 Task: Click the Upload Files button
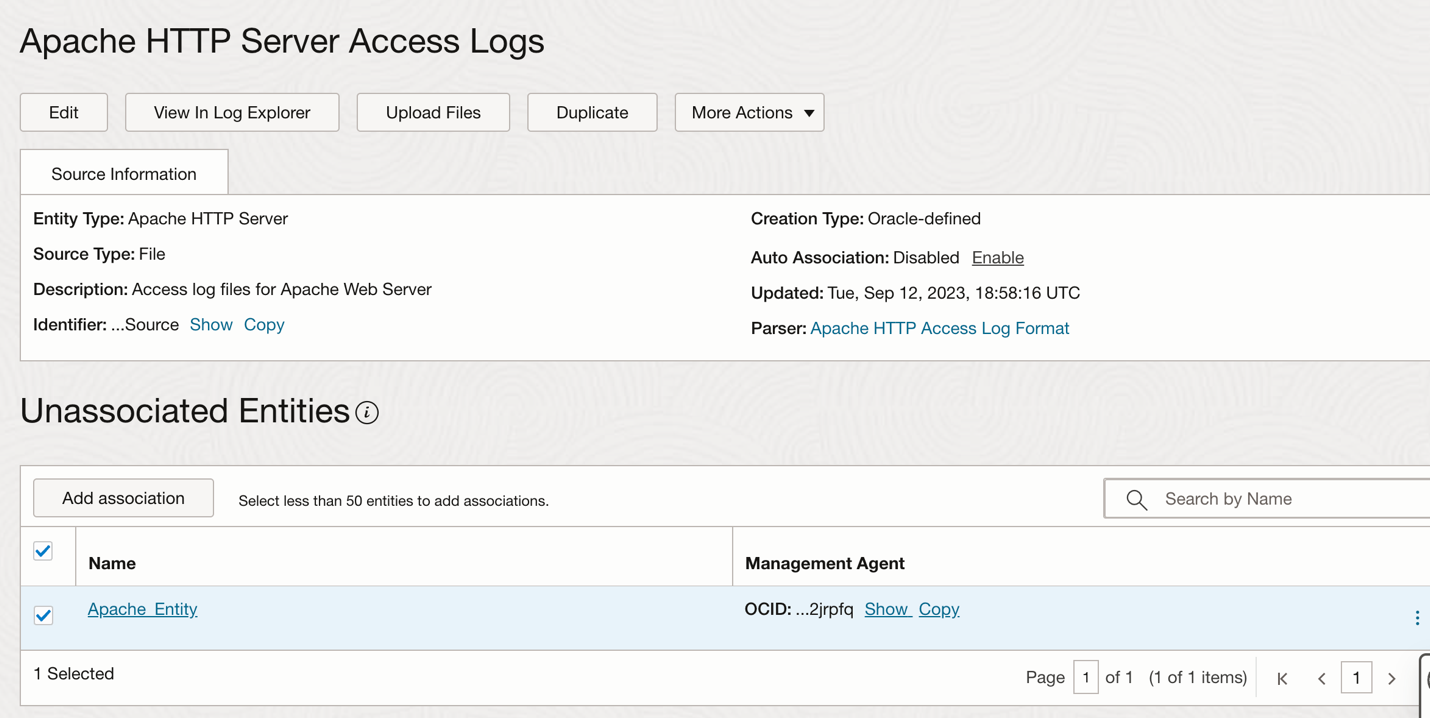[x=432, y=112]
